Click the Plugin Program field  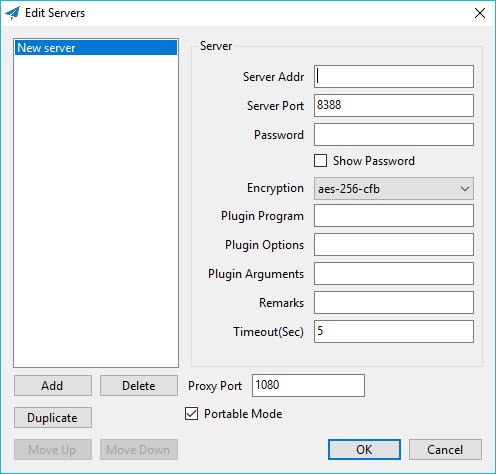pos(394,216)
